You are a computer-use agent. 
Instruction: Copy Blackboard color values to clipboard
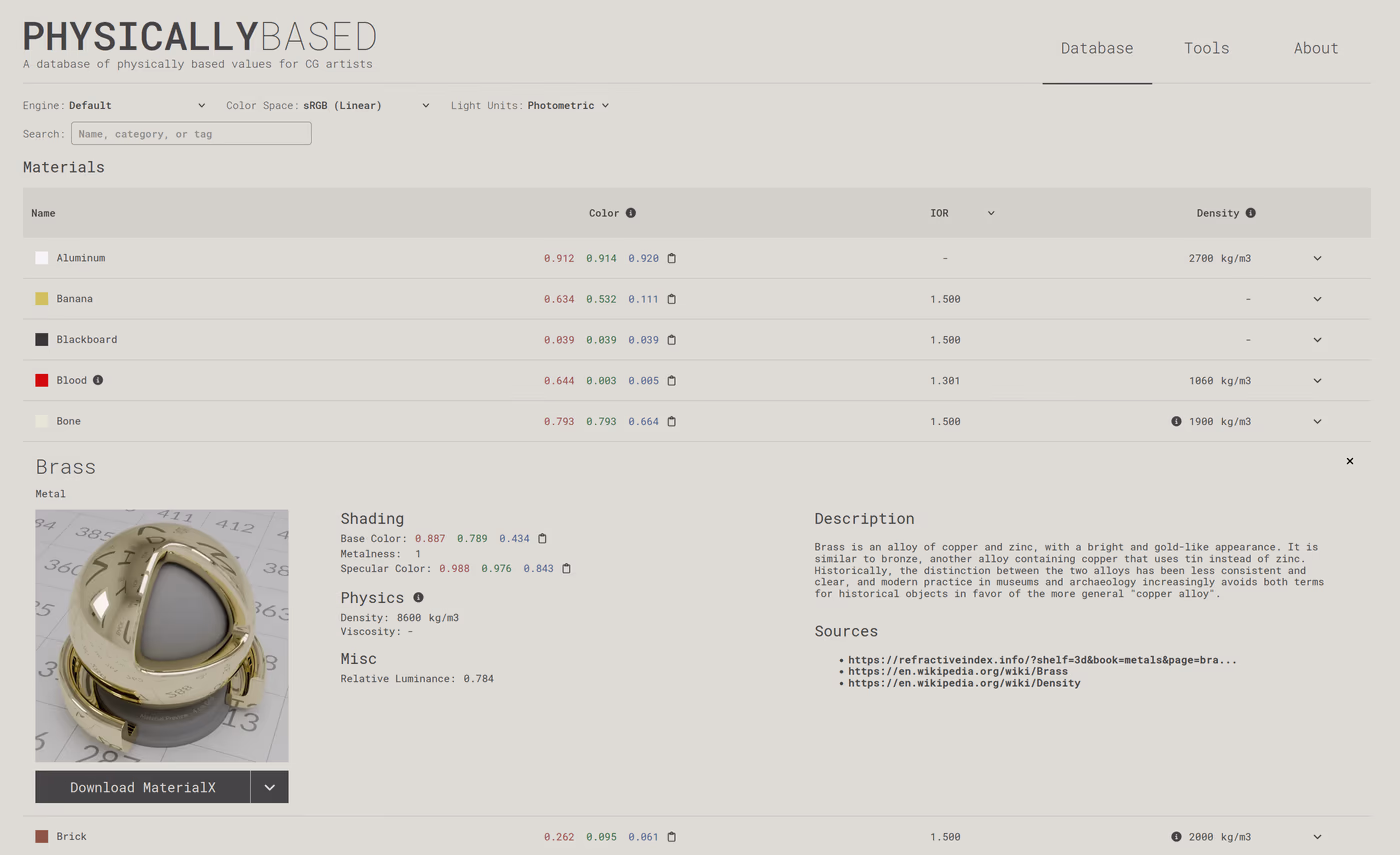point(672,340)
